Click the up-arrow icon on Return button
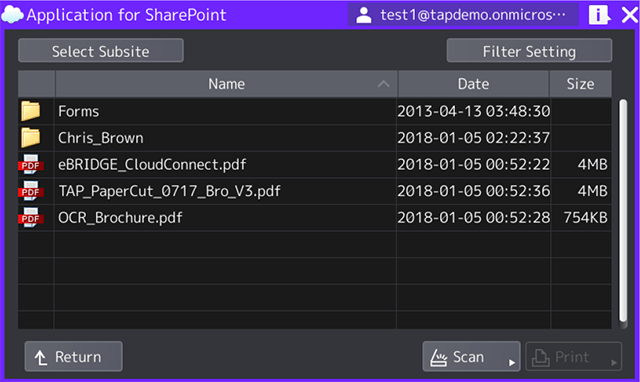 tap(40, 358)
